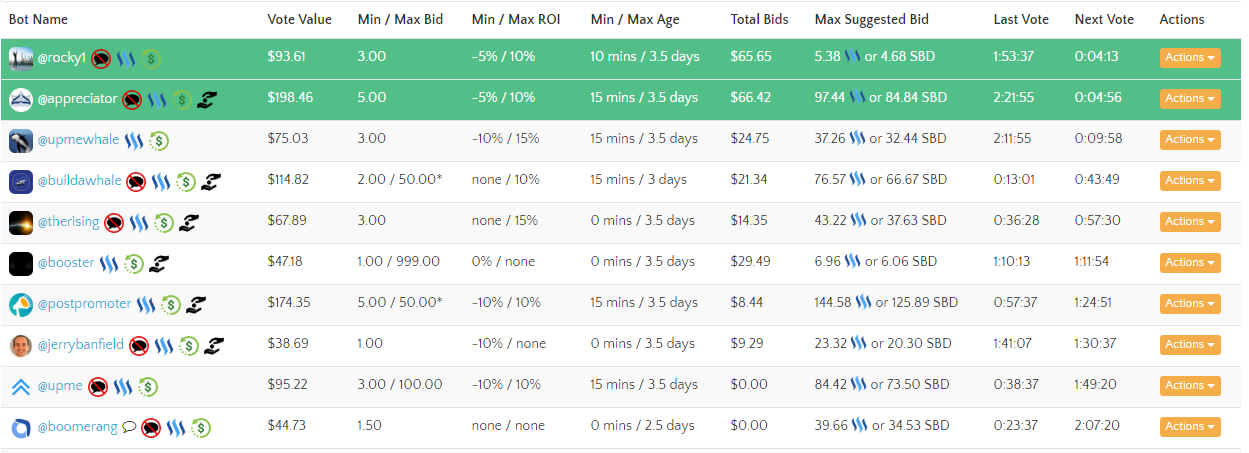Click the hand-holding icon in @booster row

[159, 264]
